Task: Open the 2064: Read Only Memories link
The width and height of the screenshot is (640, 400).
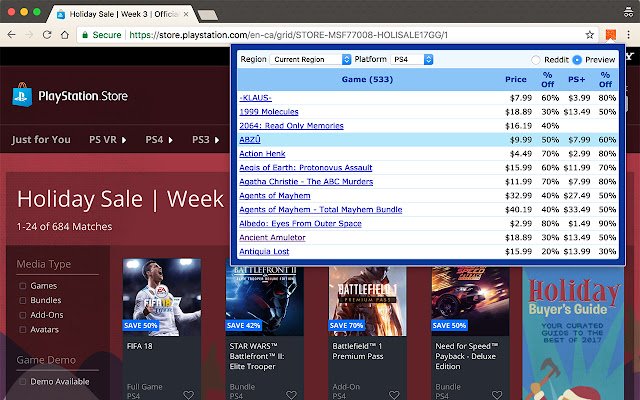Action: (291, 126)
